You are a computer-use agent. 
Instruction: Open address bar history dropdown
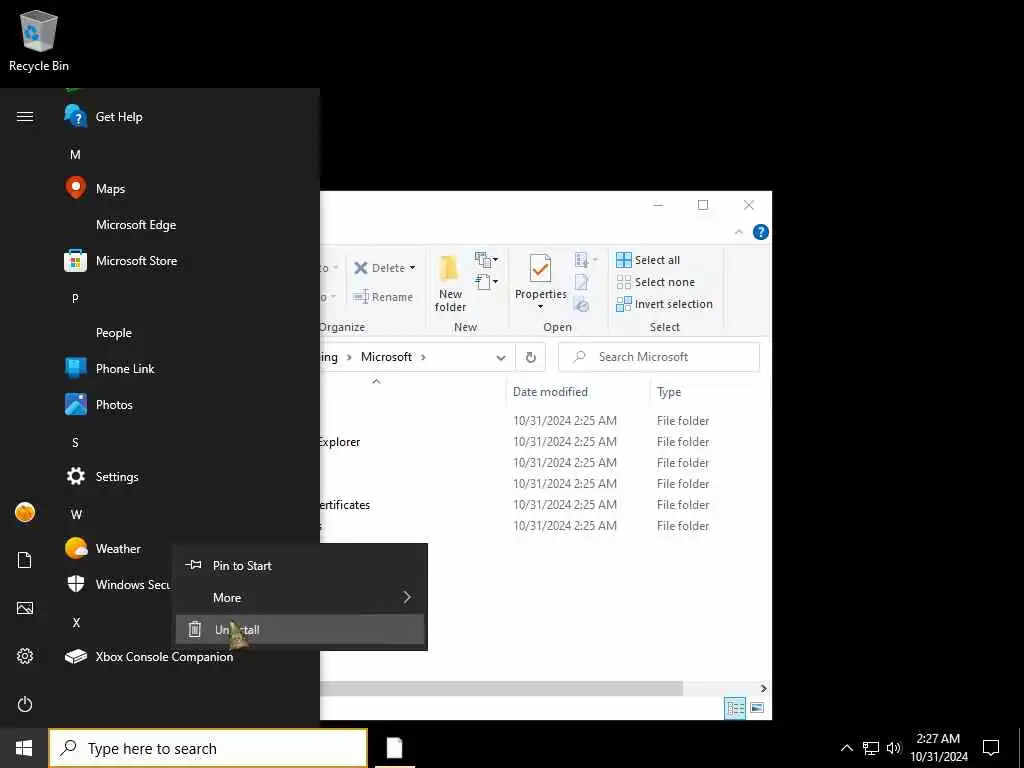(501, 357)
